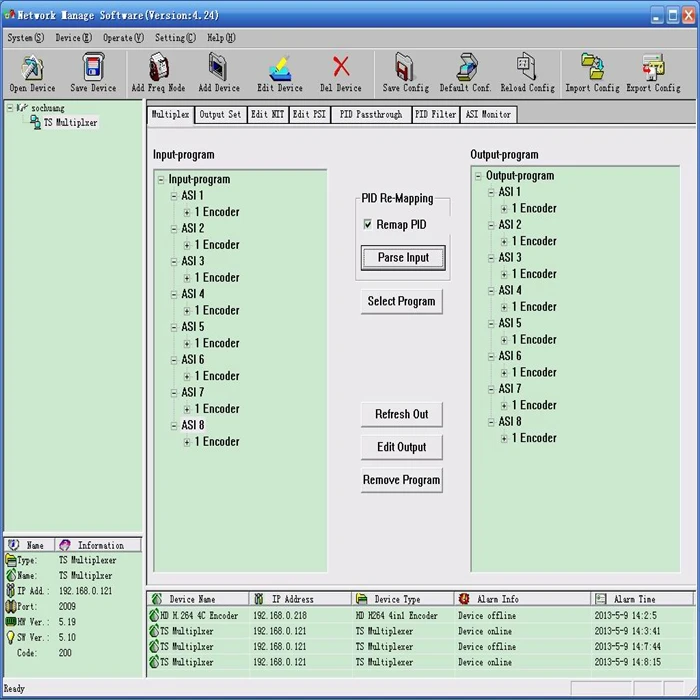The width and height of the screenshot is (700, 700).
Task: Click the HW Ver. chip icon
Action: 11,622
